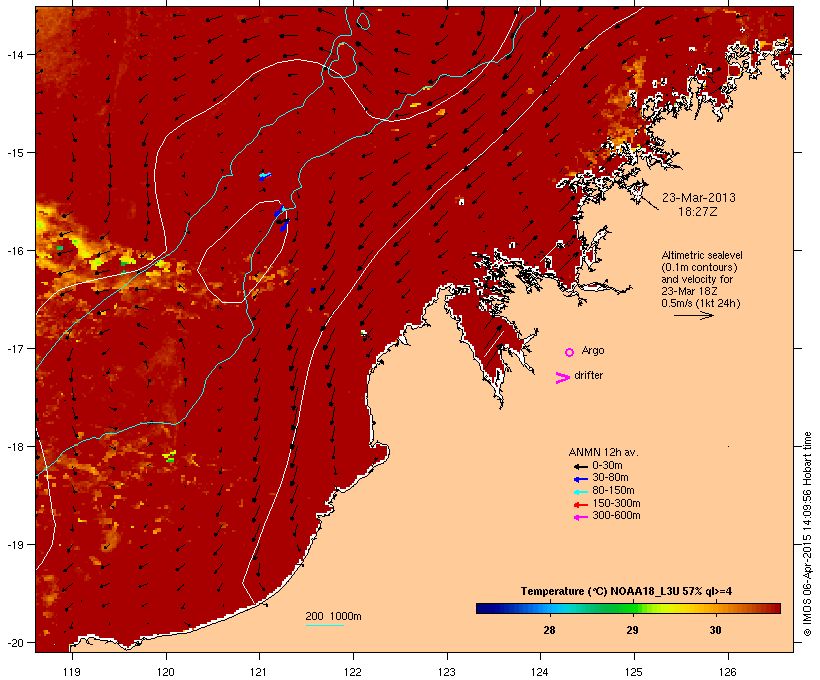Viewport: 820px width, 680px height.
Task: Click the date label 23-Mar-2013
Action: click(699, 198)
